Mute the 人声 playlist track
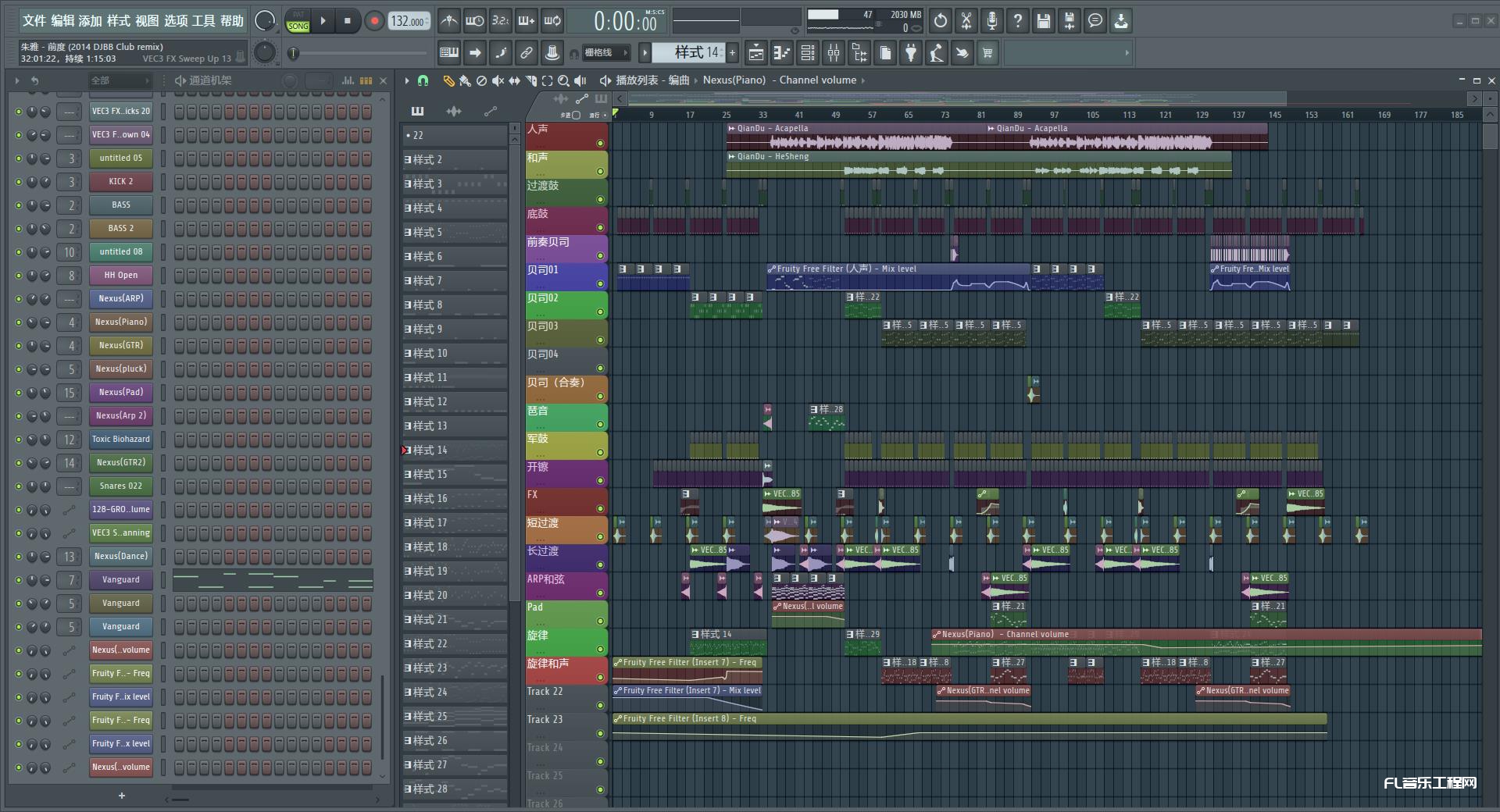The height and width of the screenshot is (812, 1500). (x=600, y=144)
